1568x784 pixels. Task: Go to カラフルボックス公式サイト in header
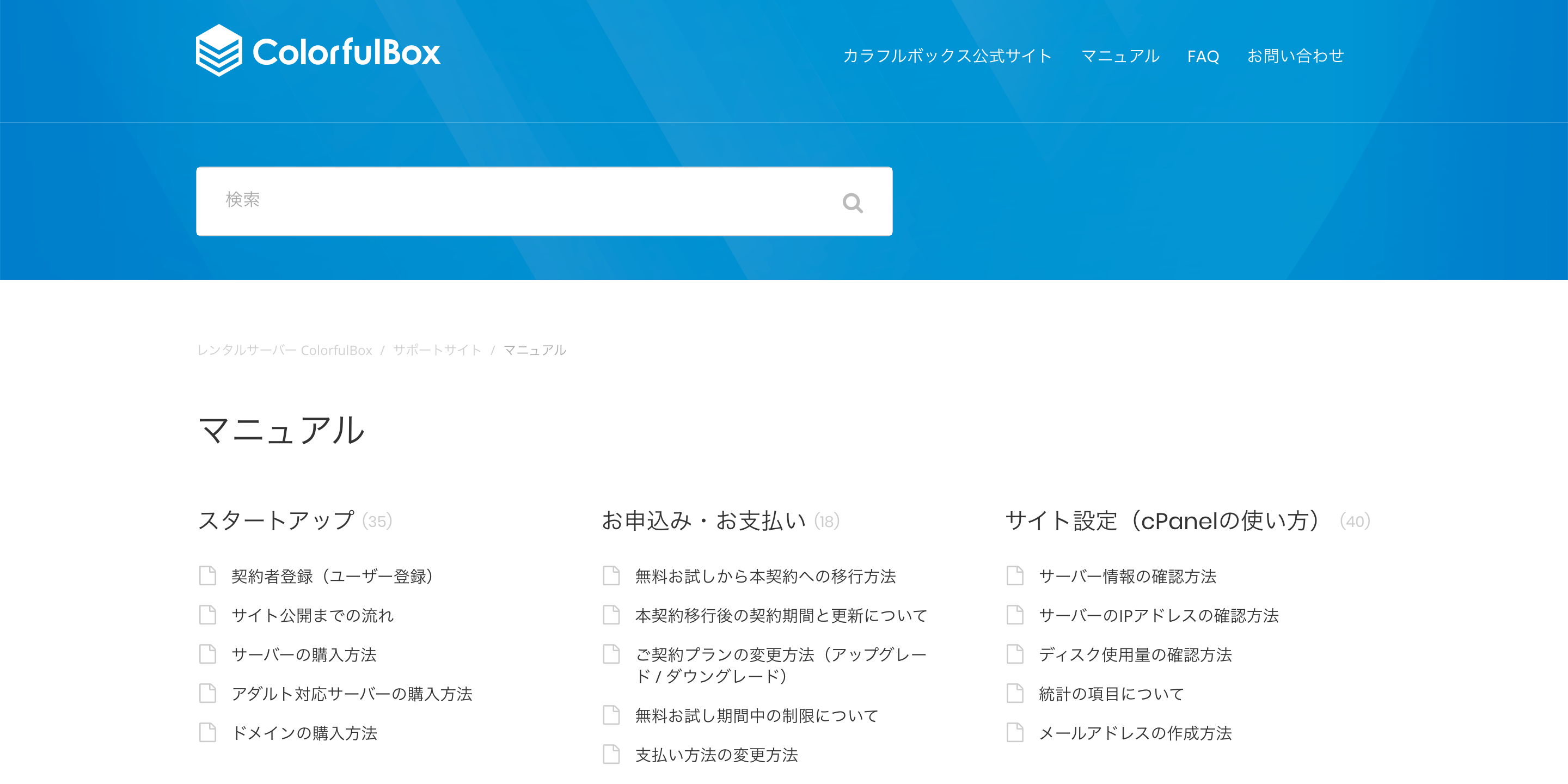947,56
